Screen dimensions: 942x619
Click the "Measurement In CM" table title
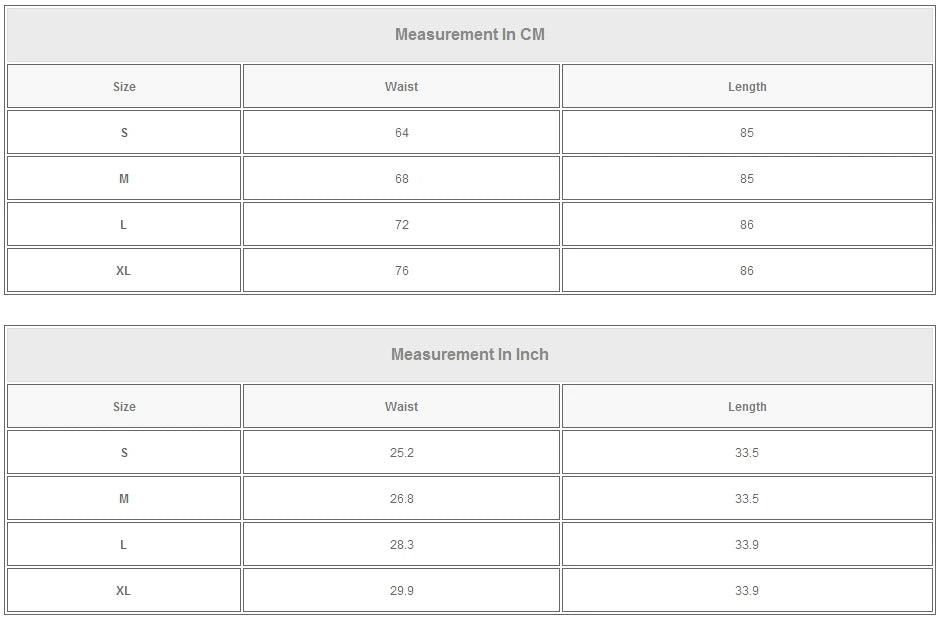click(x=469, y=35)
